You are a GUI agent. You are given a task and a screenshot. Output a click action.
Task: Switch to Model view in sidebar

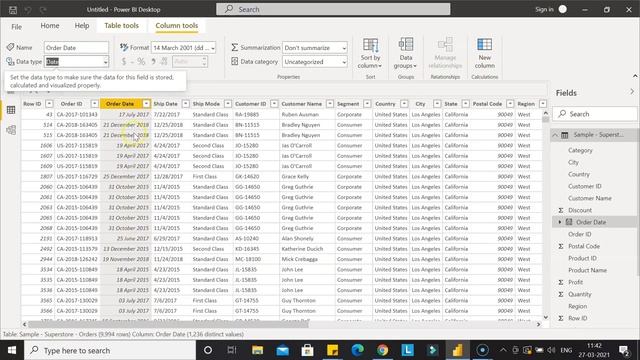[x=11, y=130]
